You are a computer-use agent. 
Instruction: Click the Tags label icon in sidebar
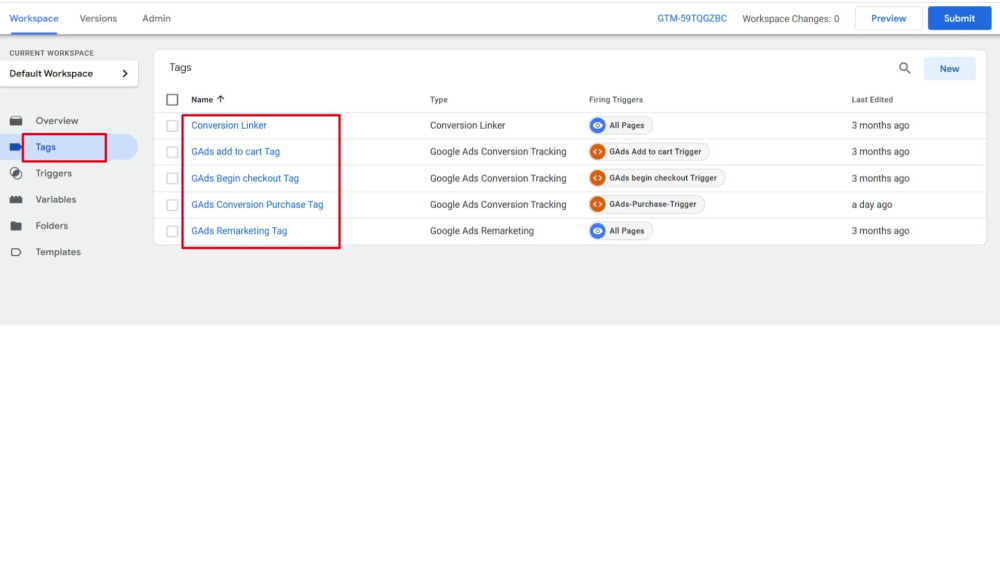pos(15,147)
